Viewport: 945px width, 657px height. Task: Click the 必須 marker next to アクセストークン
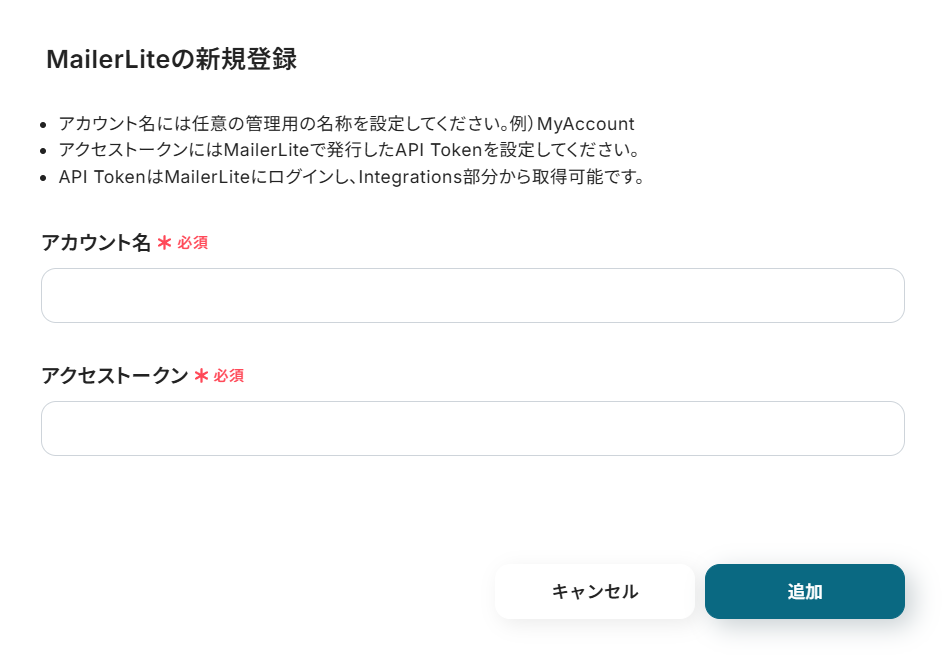[x=229, y=376]
